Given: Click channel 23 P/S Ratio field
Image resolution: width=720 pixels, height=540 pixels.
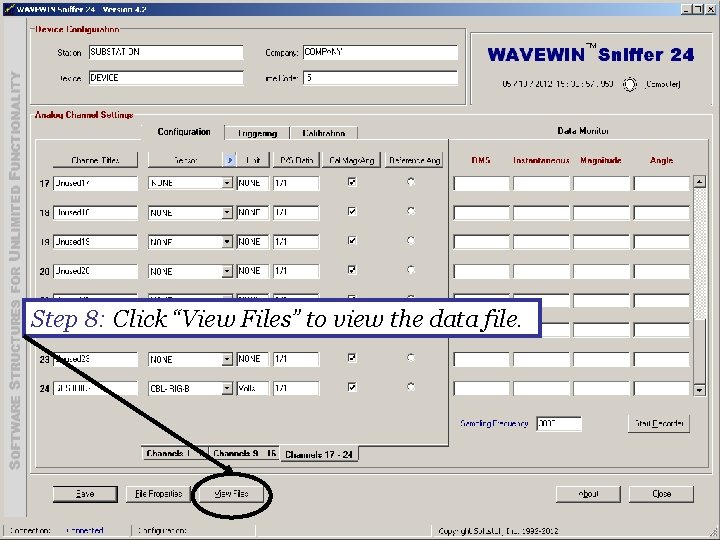Looking at the screenshot, I should (296, 359).
